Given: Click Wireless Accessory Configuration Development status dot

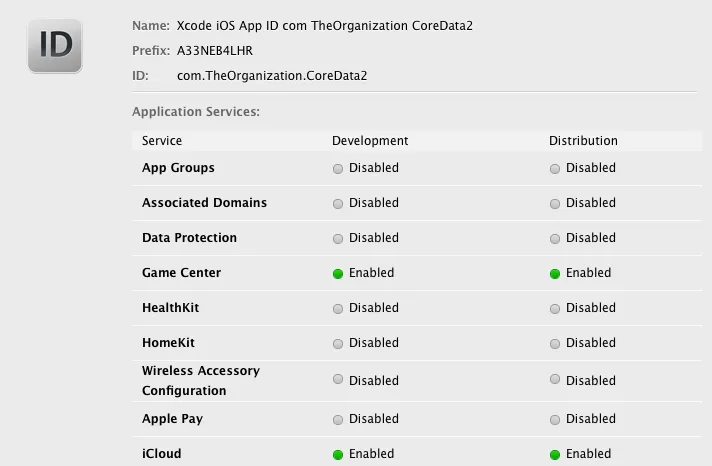Looking at the screenshot, I should coord(338,379).
